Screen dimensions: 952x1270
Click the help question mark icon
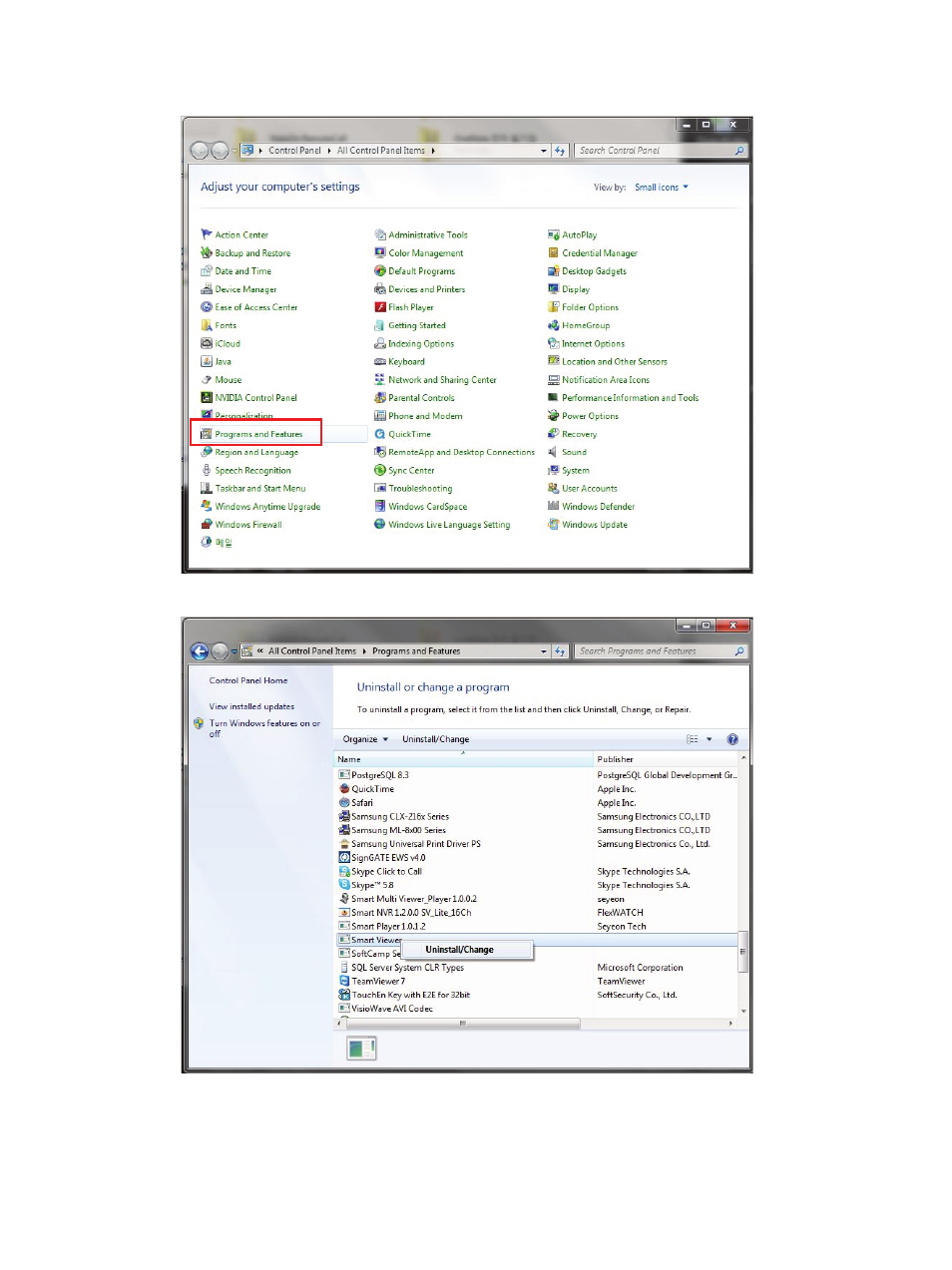pyautogui.click(x=732, y=739)
